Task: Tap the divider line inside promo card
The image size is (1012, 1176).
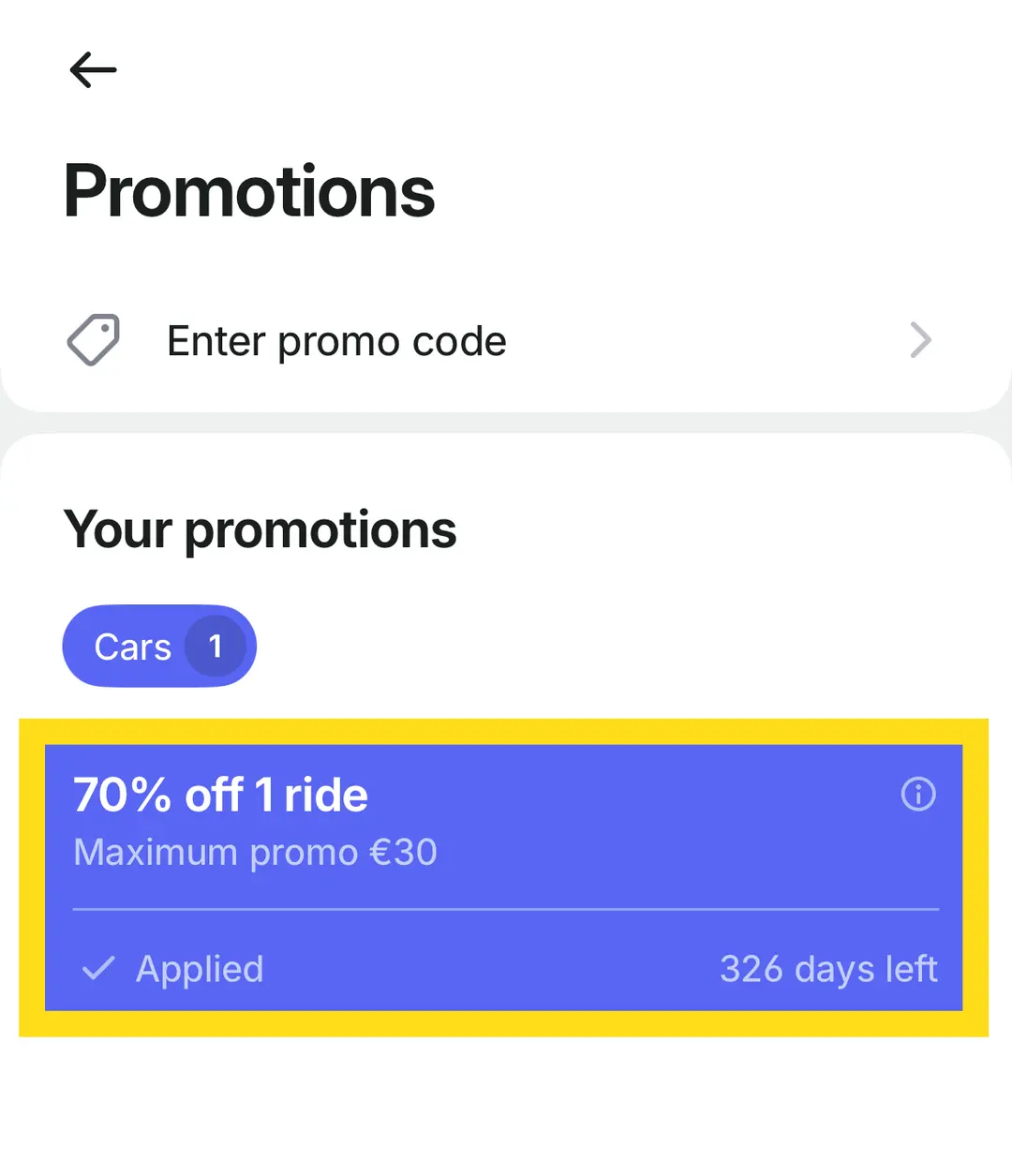Action: click(506, 909)
